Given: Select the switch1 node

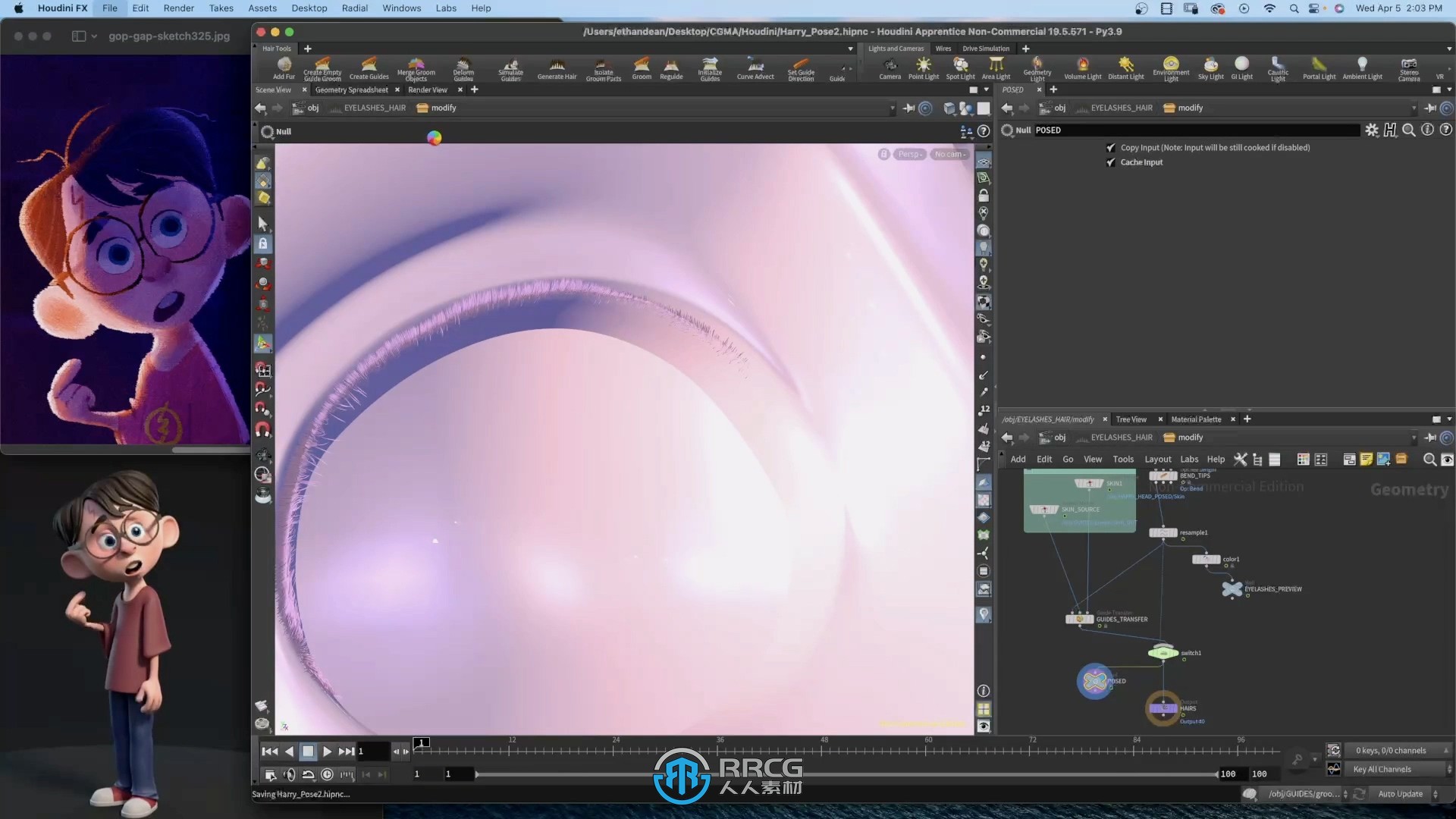Looking at the screenshot, I should [x=1163, y=652].
